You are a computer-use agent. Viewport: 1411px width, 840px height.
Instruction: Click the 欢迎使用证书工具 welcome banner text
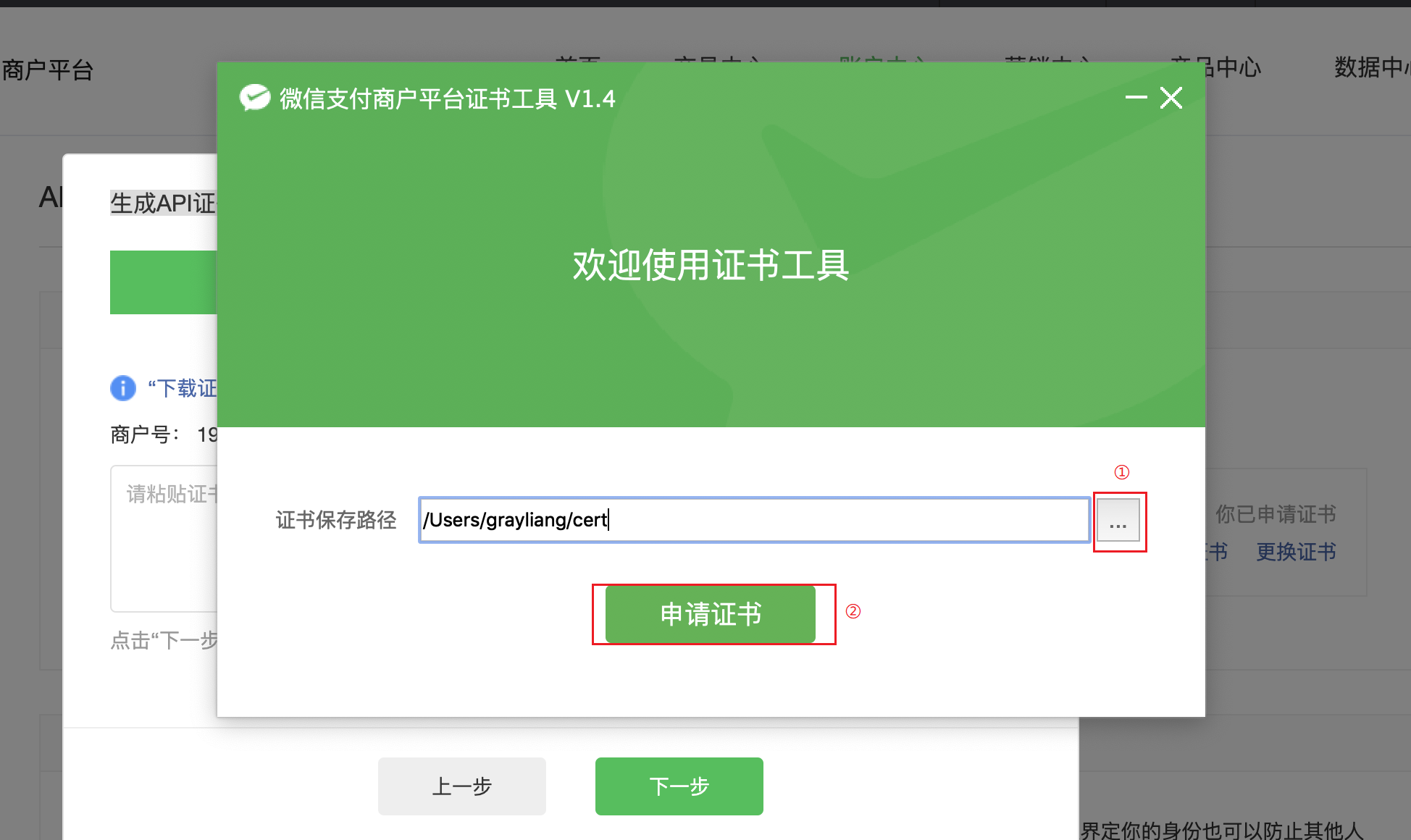711,265
